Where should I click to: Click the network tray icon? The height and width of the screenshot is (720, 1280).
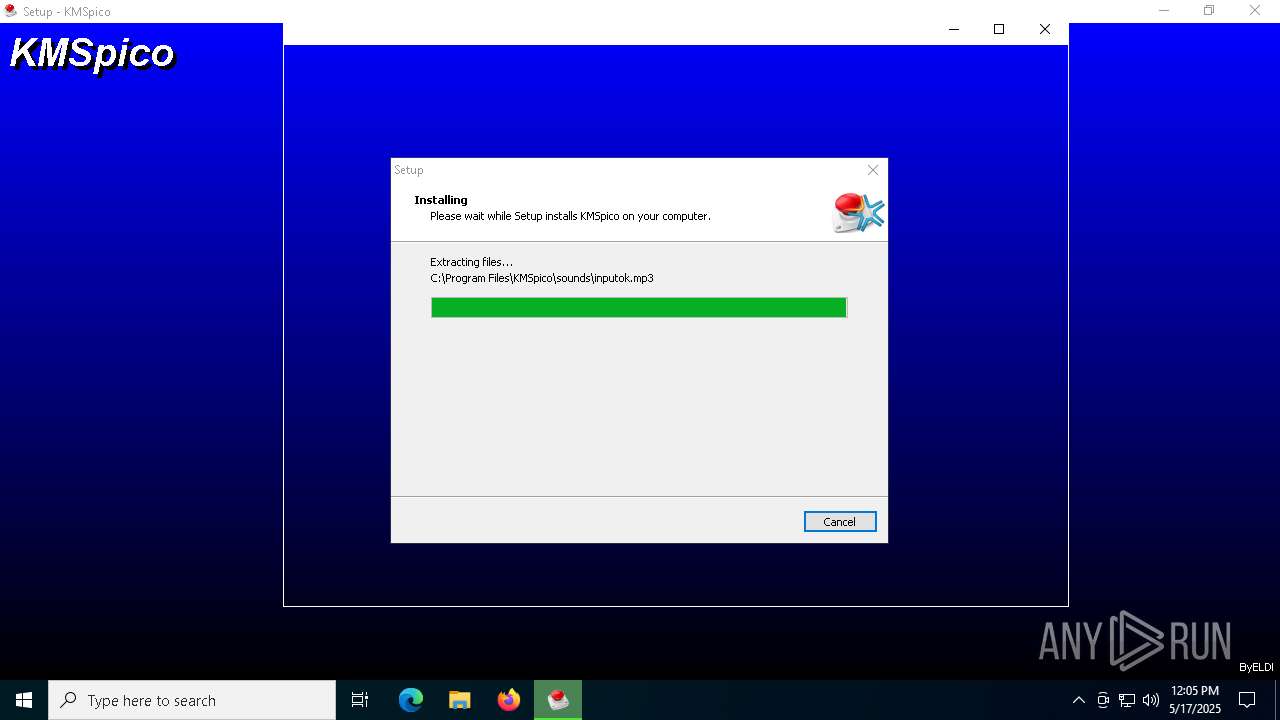click(1127, 700)
